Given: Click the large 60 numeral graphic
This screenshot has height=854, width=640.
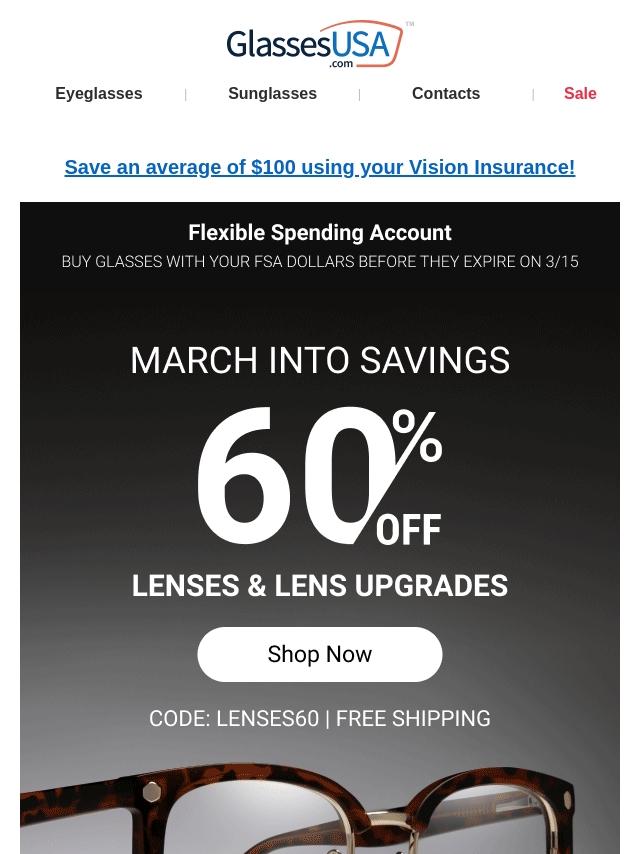Looking at the screenshot, I should (291, 477).
